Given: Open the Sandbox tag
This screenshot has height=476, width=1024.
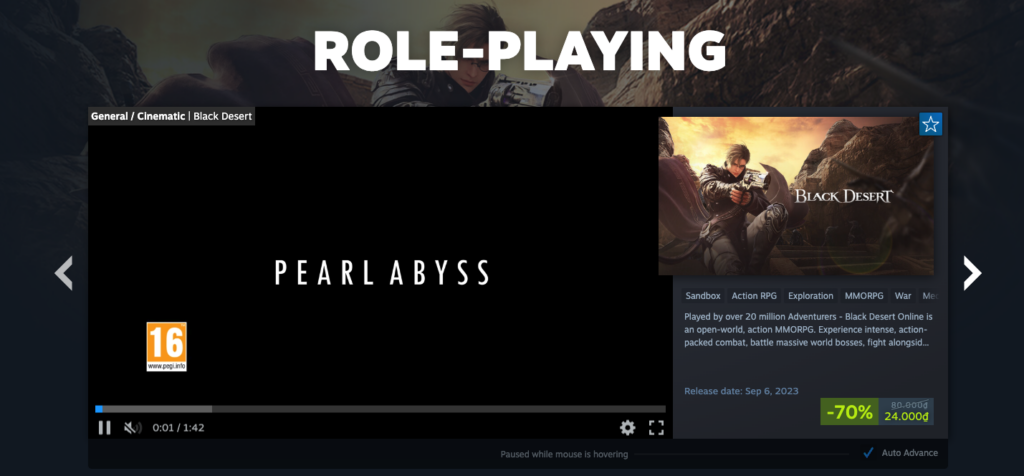Looking at the screenshot, I should (703, 296).
